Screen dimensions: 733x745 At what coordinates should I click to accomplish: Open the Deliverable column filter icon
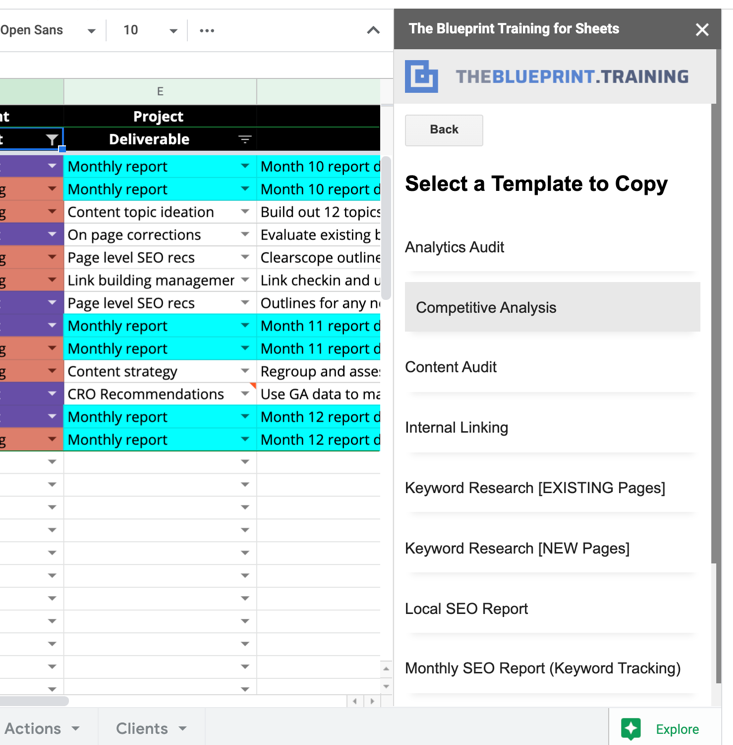click(x=245, y=139)
